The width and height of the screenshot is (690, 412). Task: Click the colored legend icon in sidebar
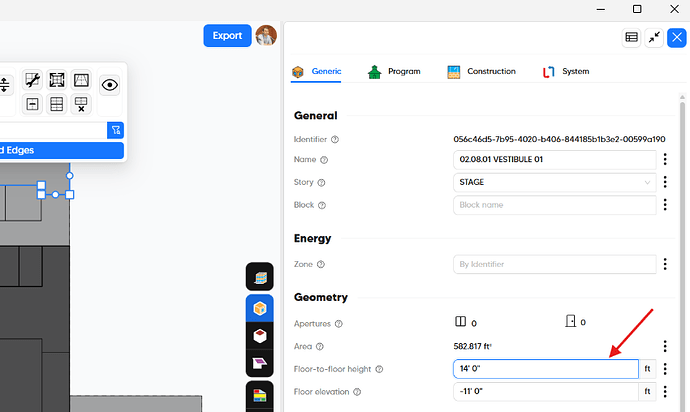pyautogui.click(x=260, y=396)
